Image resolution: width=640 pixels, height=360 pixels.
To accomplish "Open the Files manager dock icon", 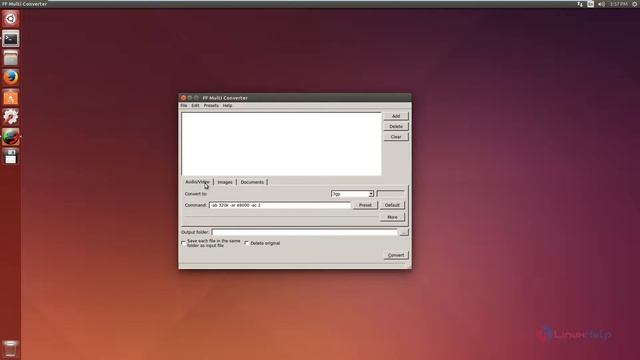I will [11, 58].
